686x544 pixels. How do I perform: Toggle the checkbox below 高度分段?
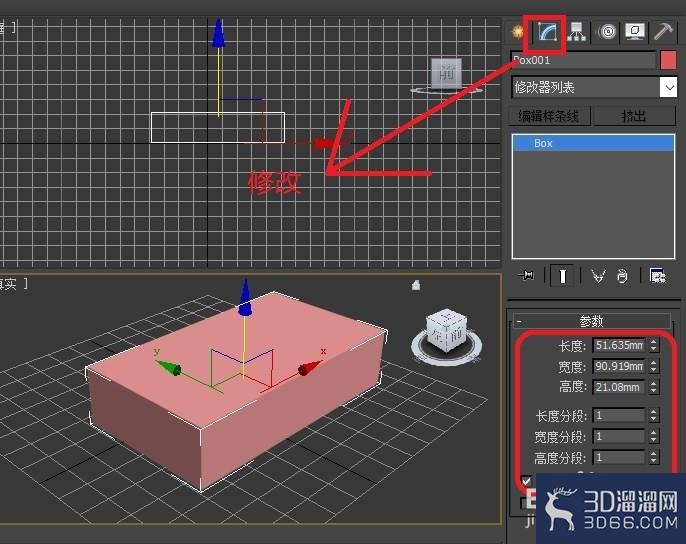click(526, 481)
